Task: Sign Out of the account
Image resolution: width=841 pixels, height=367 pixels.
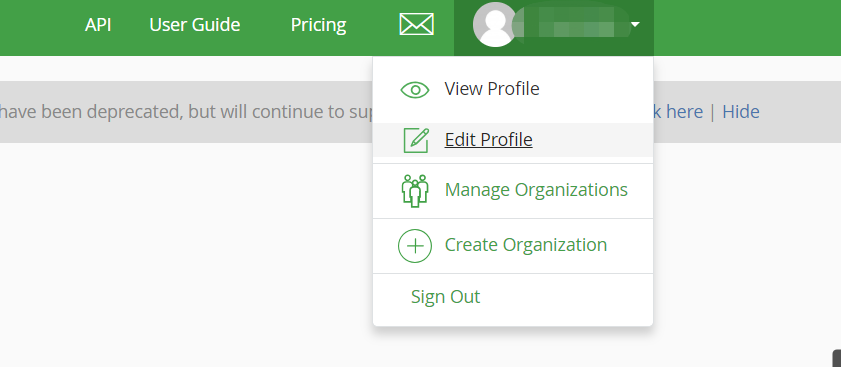Action: coord(446,297)
